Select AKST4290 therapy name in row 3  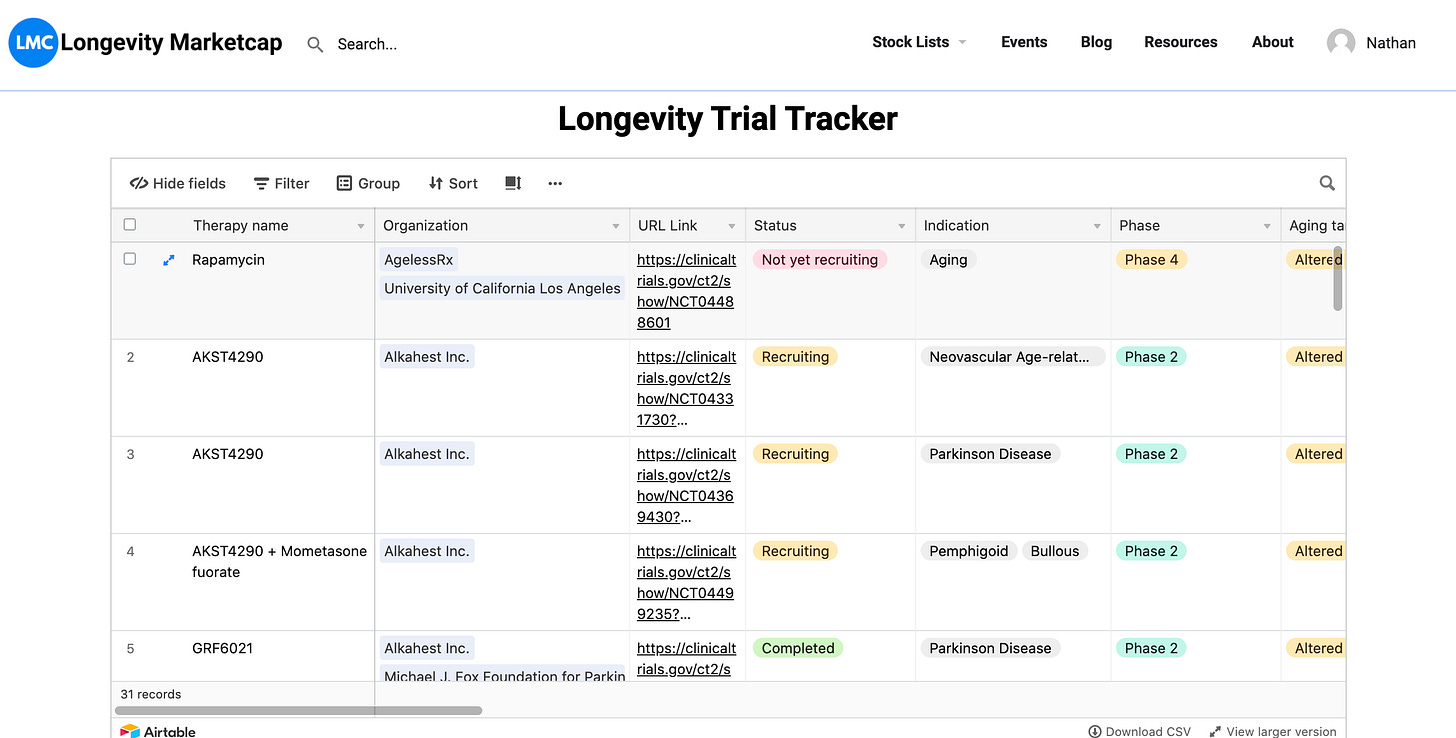coord(228,454)
